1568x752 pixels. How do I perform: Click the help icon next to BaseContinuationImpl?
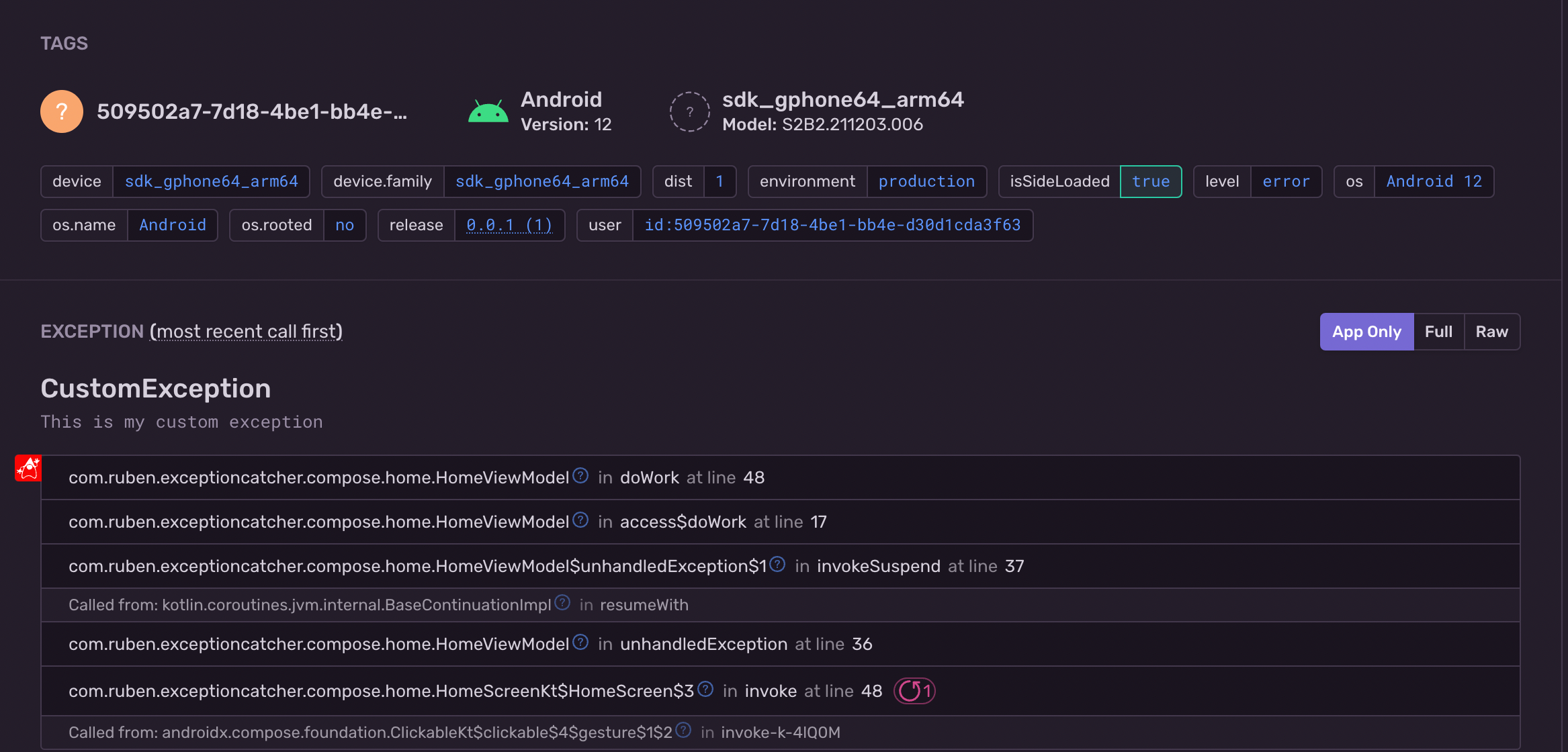562,603
